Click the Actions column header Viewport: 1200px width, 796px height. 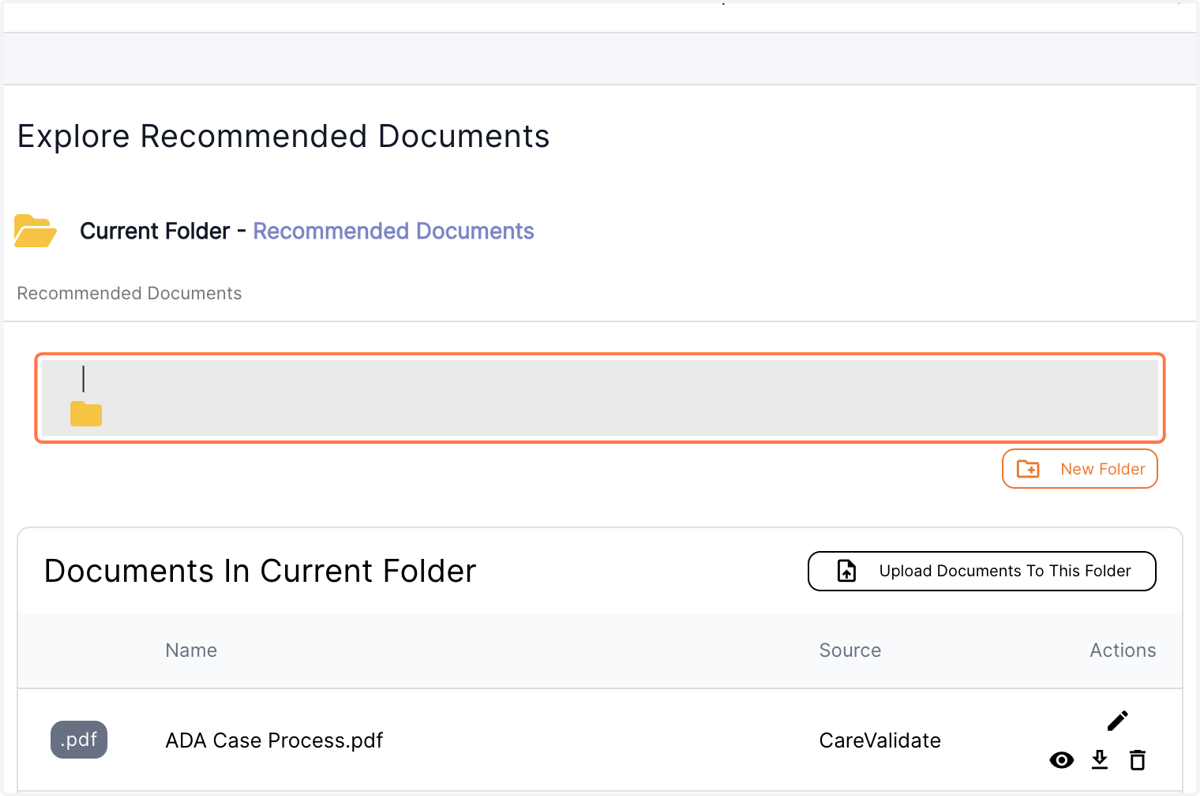(x=1123, y=650)
